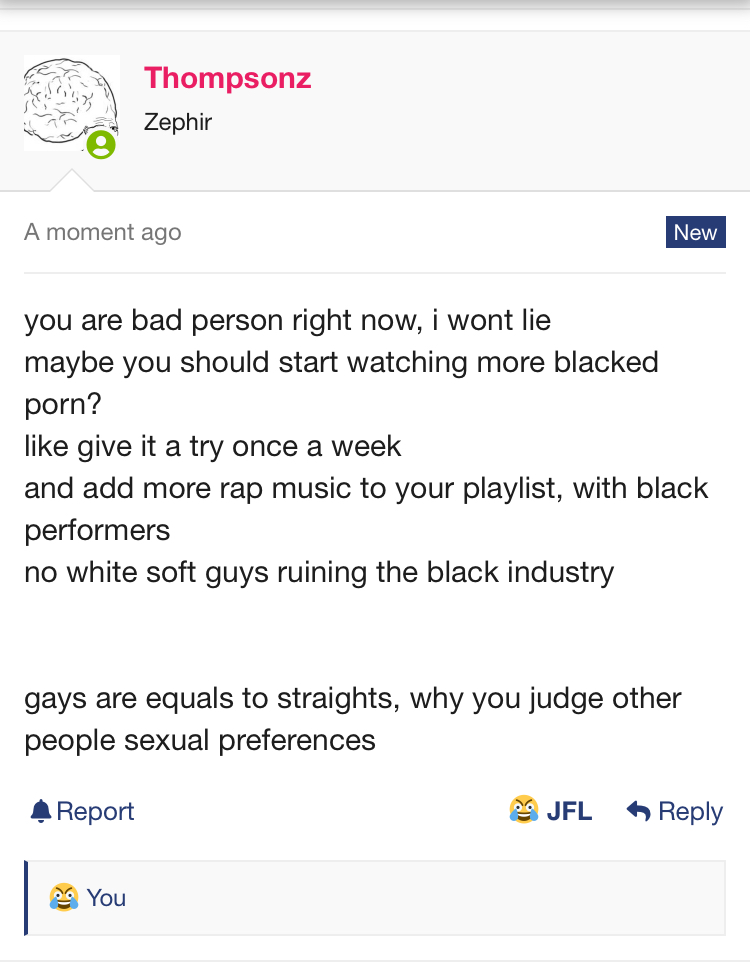Image resolution: width=750 pixels, height=962 pixels.
Task: Click the reaction emoji beside You
Action: point(64,897)
